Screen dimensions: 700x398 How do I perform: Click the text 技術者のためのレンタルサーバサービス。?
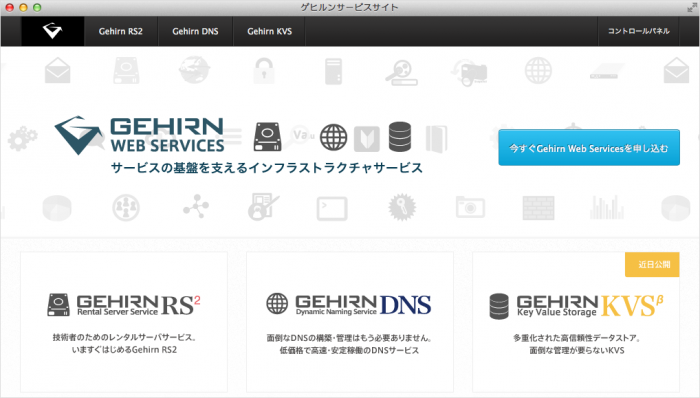124,337
